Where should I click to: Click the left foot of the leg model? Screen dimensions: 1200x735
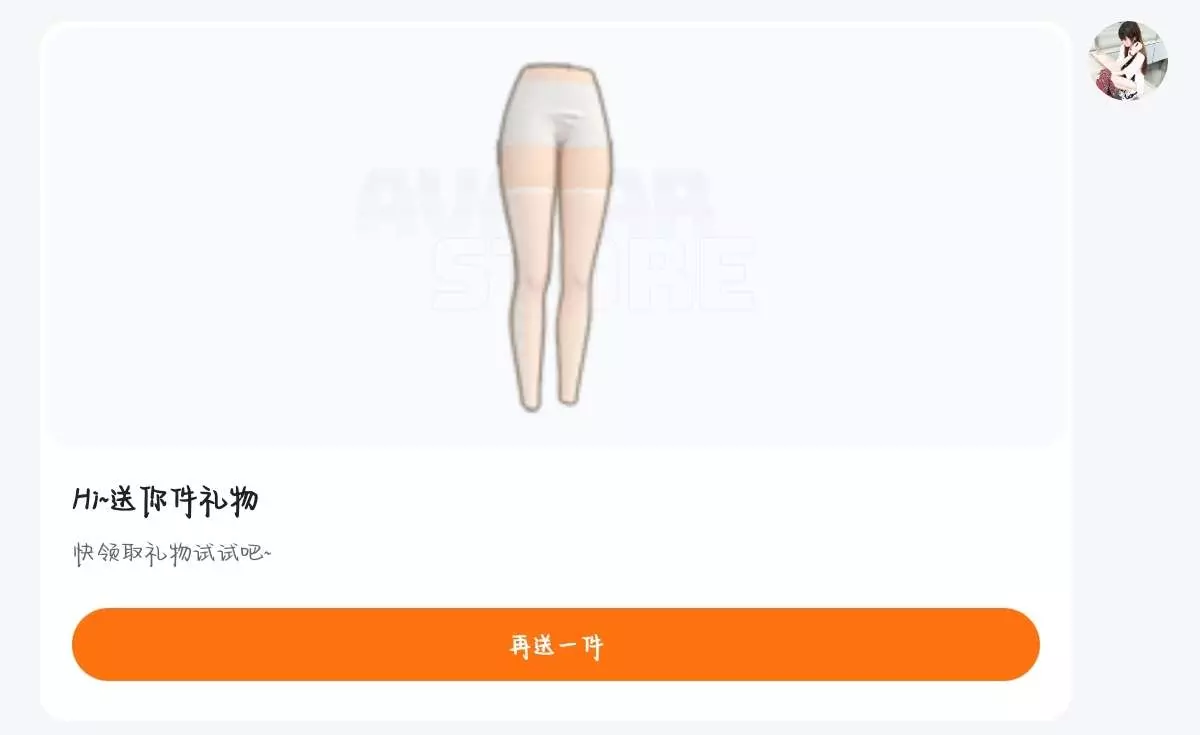pos(532,398)
